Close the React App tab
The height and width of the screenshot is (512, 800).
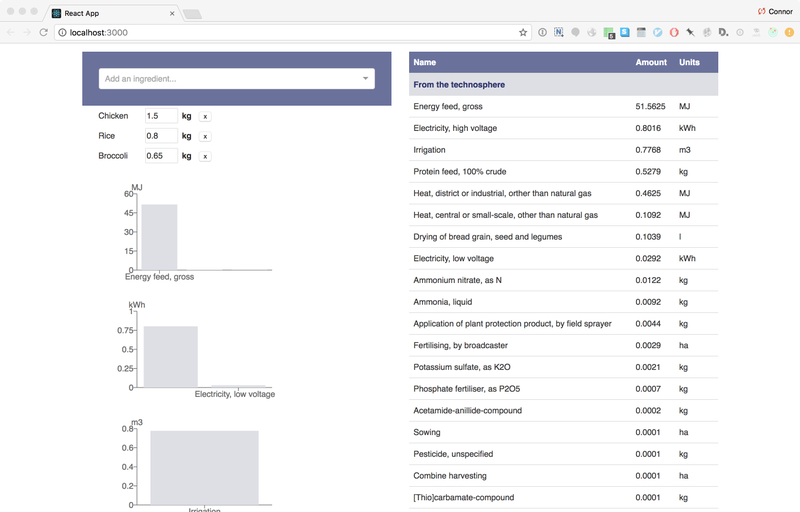point(172,13)
